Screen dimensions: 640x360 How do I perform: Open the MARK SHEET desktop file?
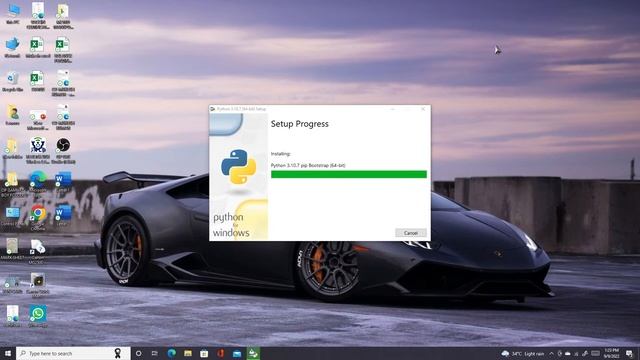coord(13,249)
